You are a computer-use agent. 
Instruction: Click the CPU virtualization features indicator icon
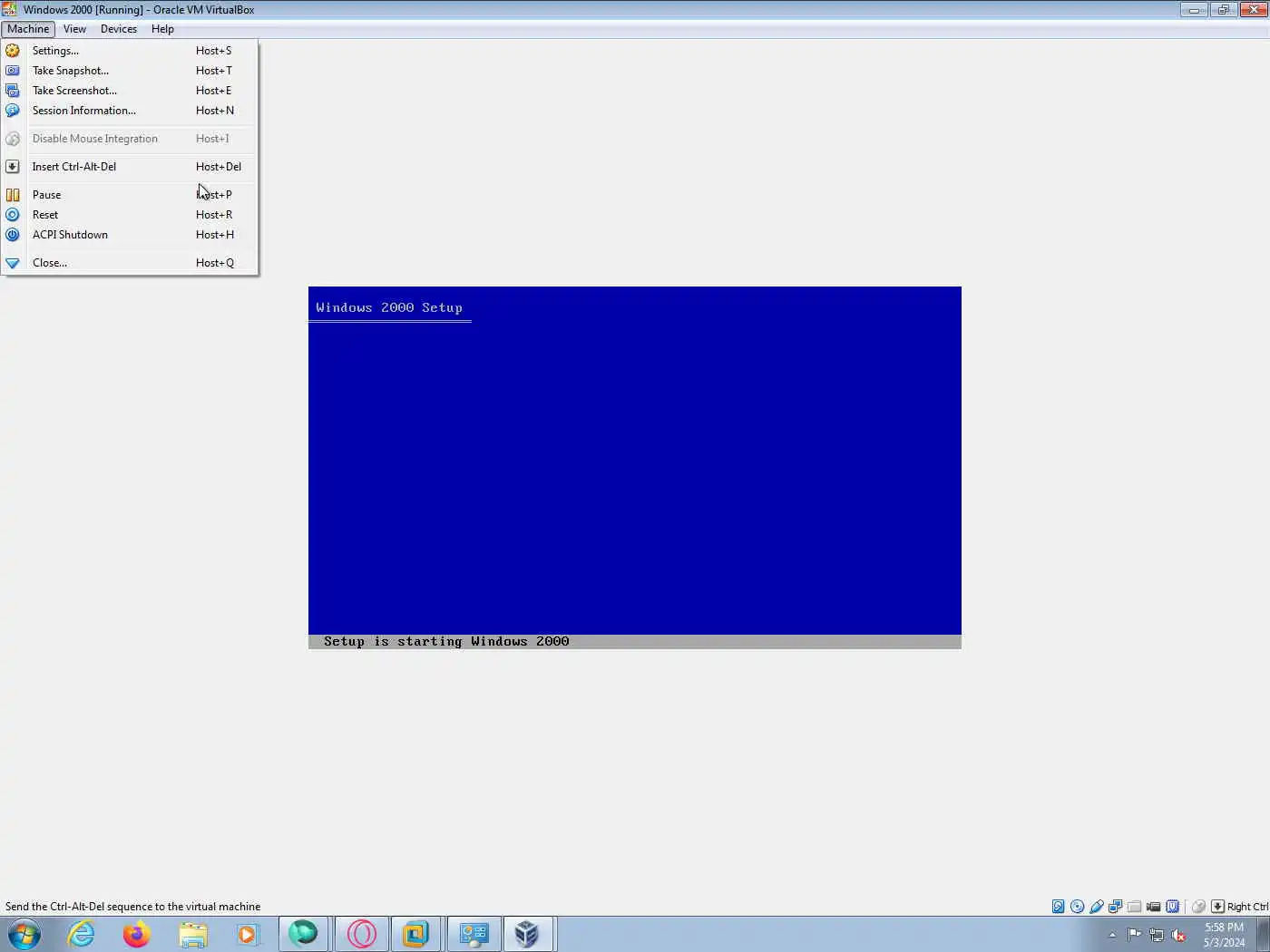(x=1172, y=907)
